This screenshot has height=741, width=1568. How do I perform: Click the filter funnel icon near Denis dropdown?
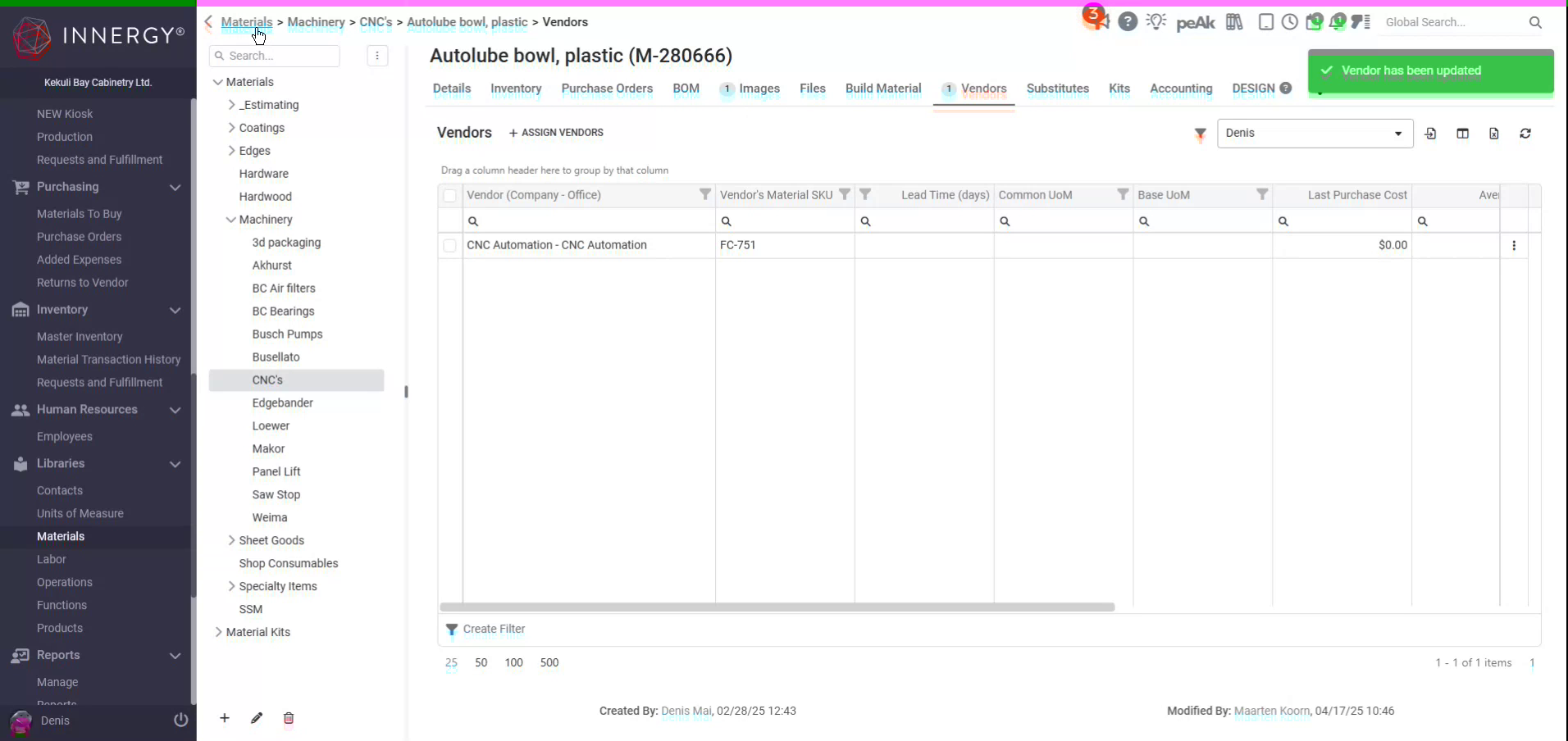click(x=1201, y=134)
